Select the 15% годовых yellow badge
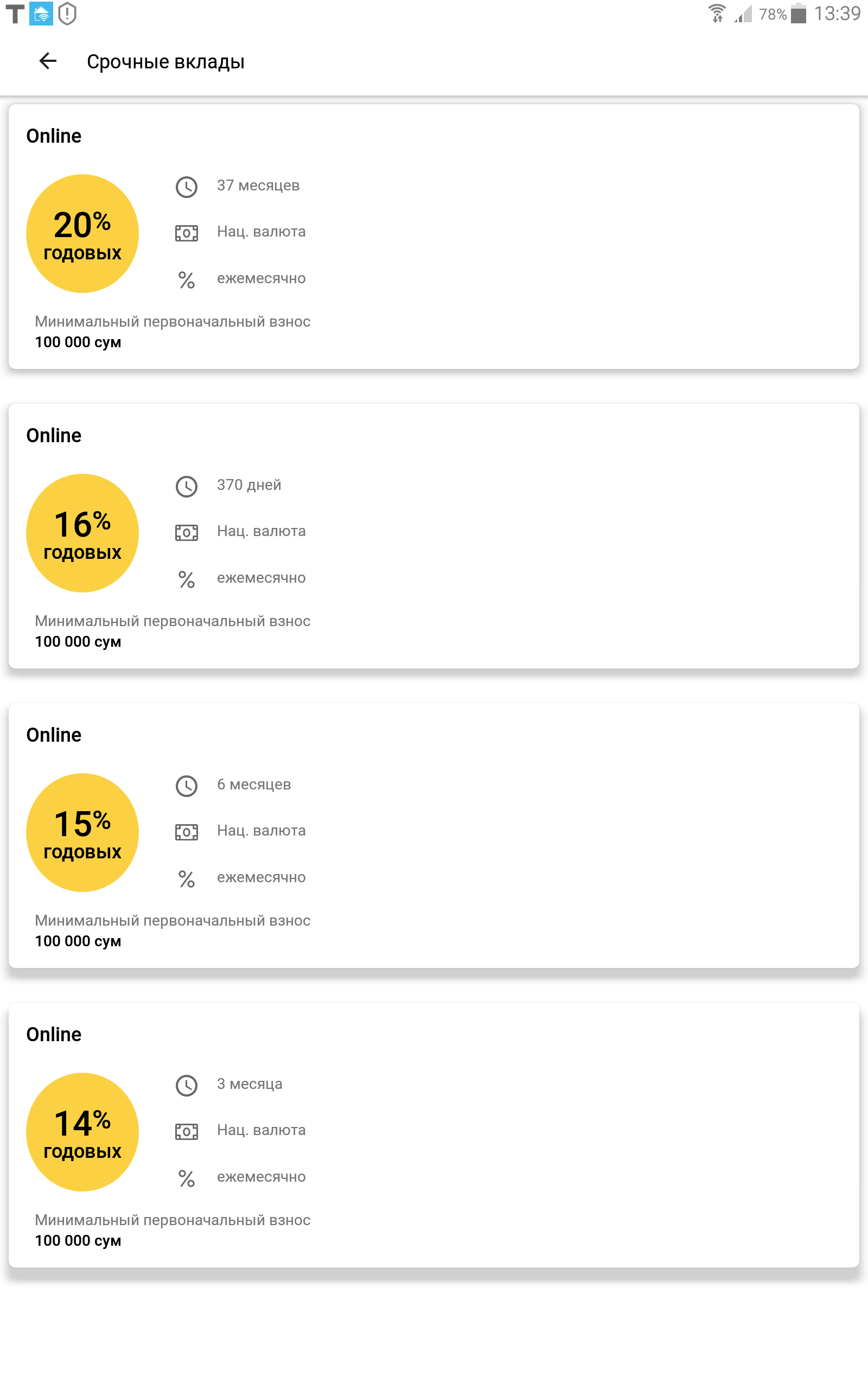Screen dimensions: 868x1389 click(82, 833)
